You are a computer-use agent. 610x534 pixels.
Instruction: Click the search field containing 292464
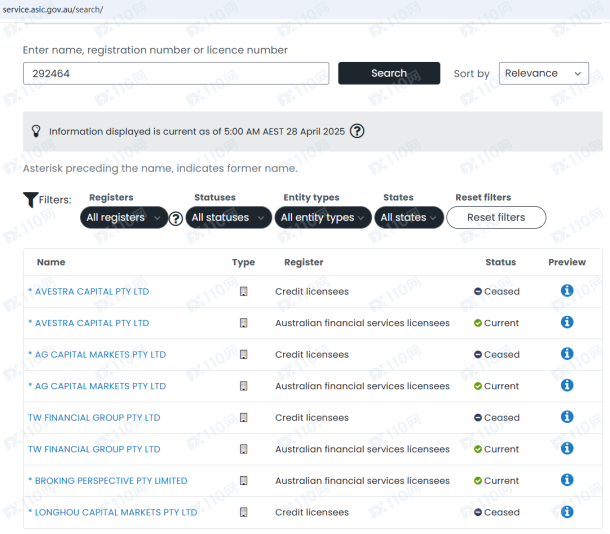tap(176, 73)
